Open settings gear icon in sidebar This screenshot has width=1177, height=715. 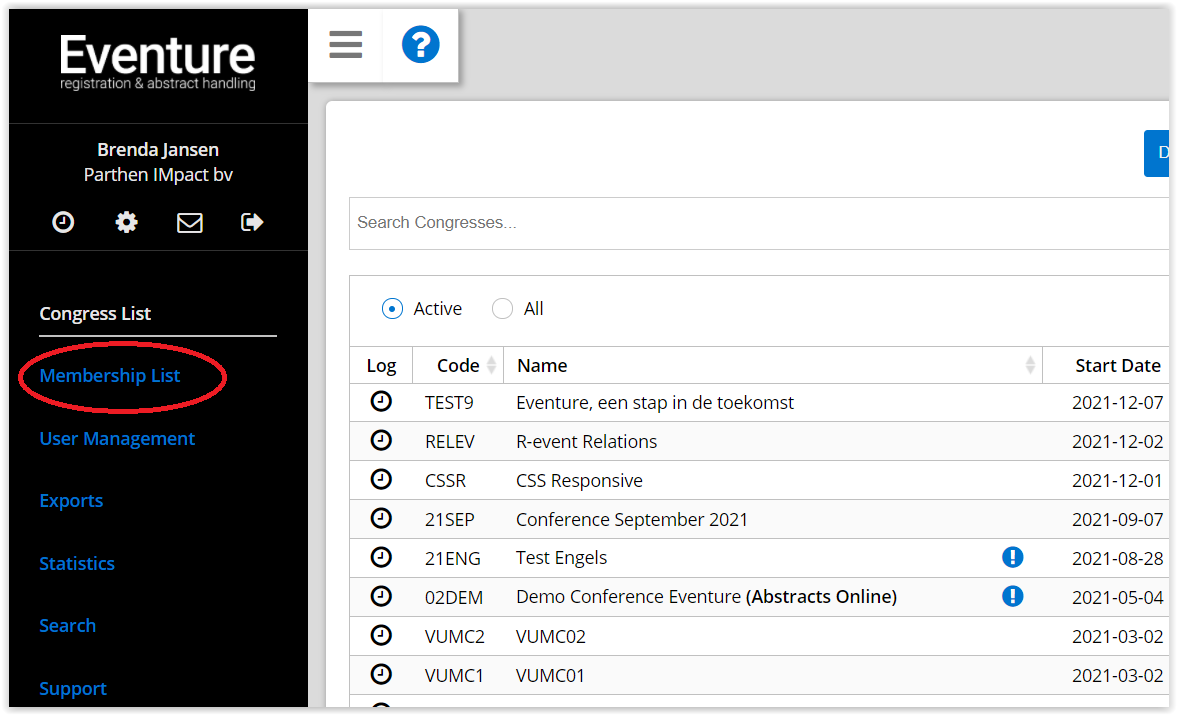pos(126,222)
